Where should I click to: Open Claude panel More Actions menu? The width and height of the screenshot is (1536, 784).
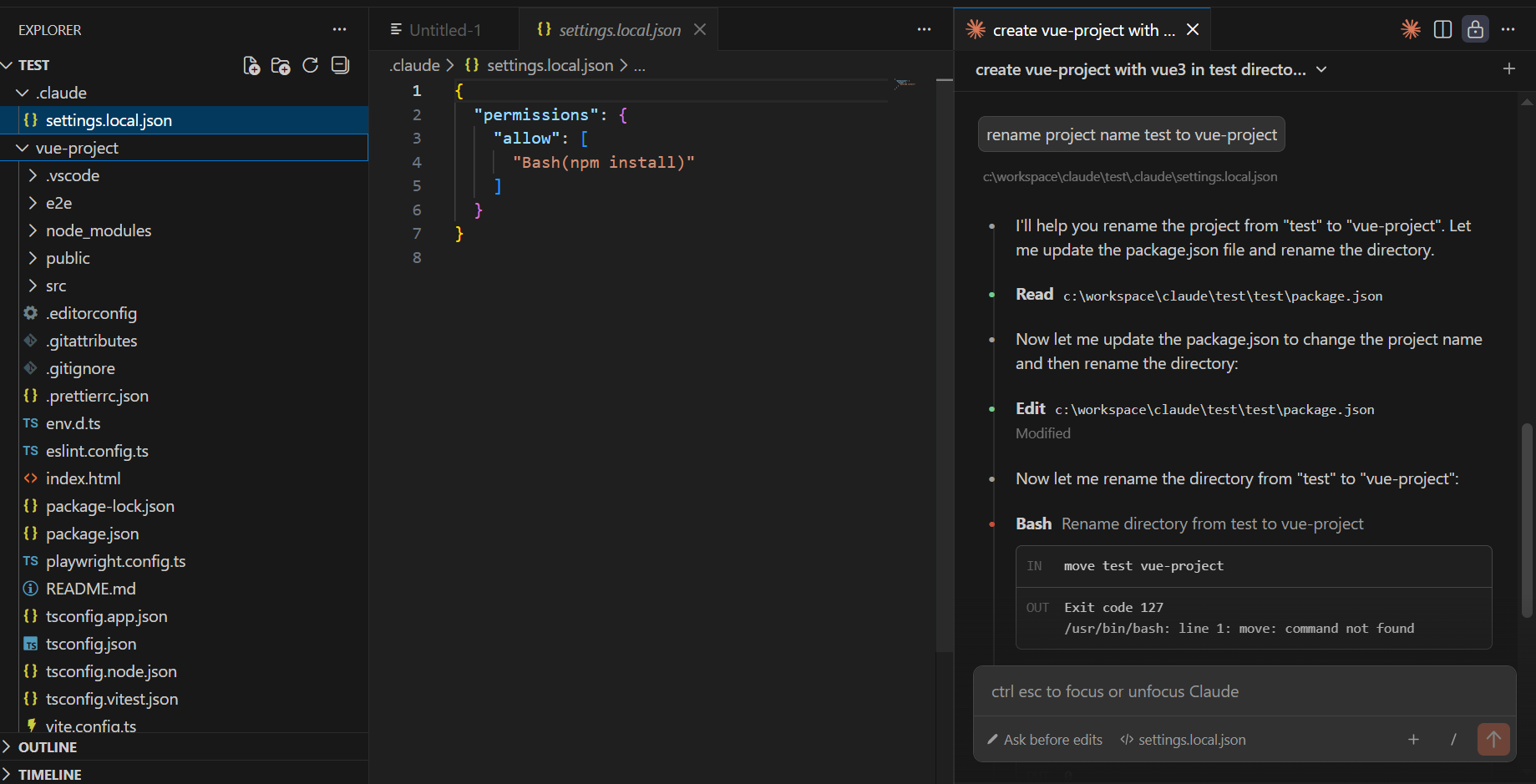[x=1508, y=29]
